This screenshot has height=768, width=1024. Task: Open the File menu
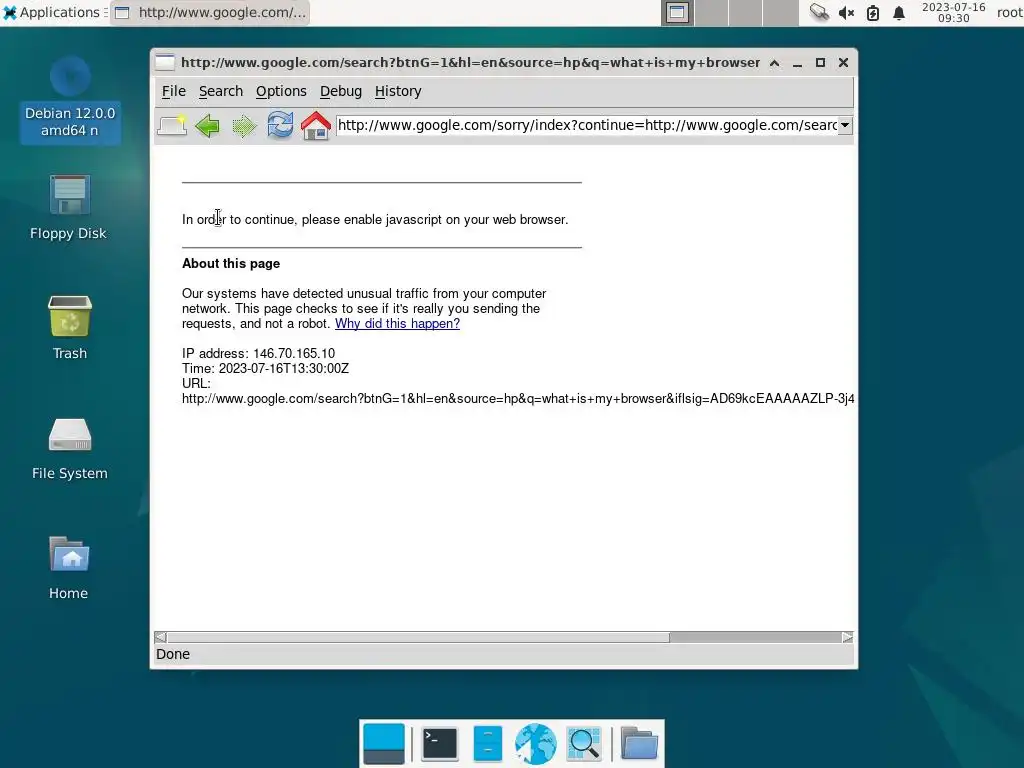pyautogui.click(x=174, y=91)
